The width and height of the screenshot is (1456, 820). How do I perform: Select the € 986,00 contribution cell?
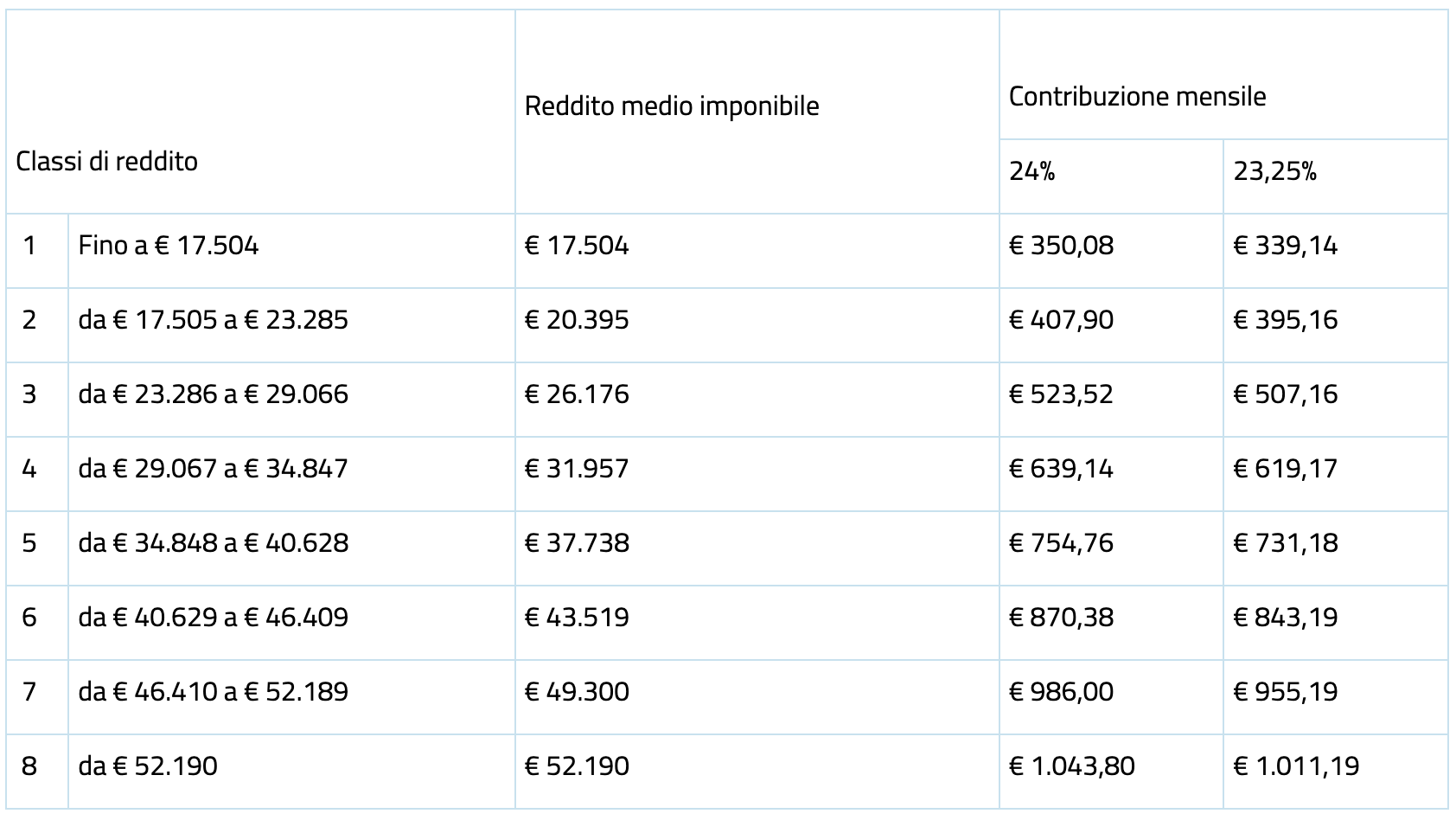coord(1061,692)
